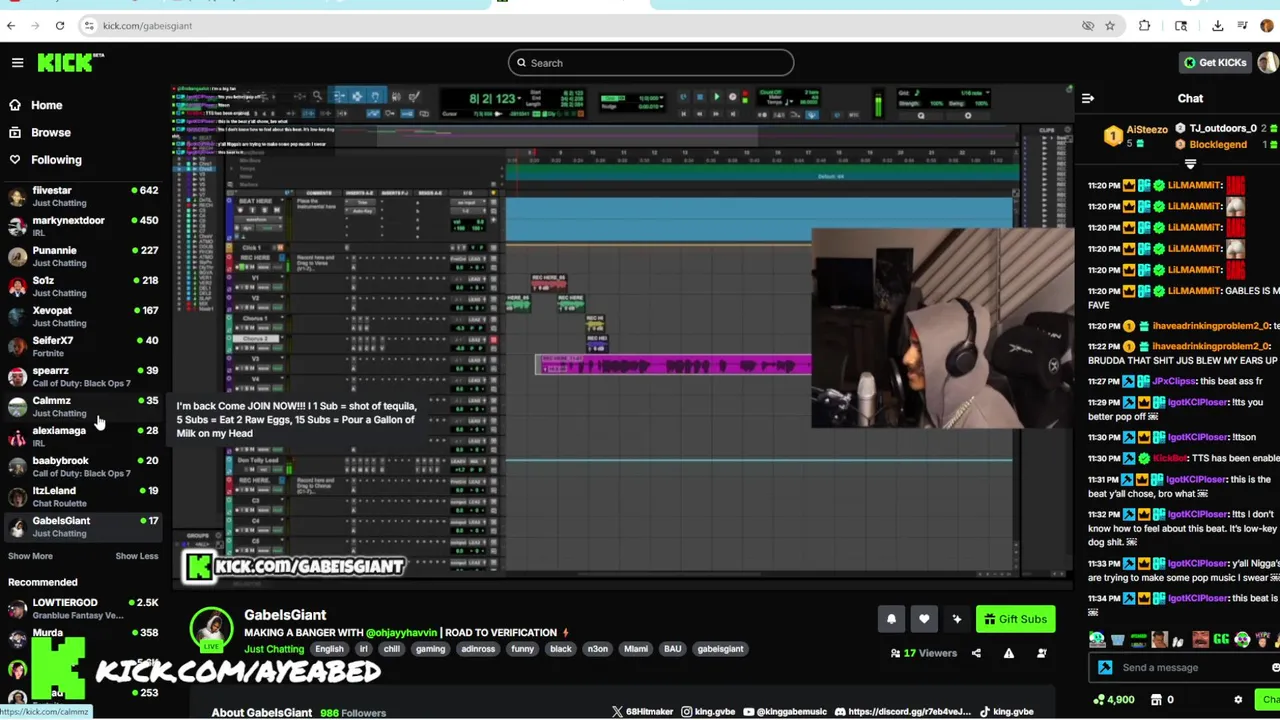The height and width of the screenshot is (720, 1280).
Task: Open chat identity hammer badge icon
Action: (x=1105, y=668)
